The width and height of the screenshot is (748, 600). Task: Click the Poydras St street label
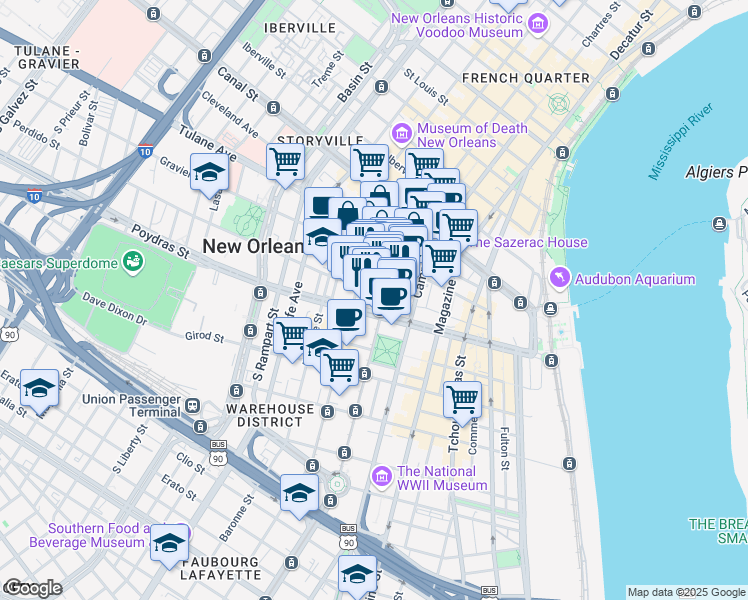pyautogui.click(x=161, y=242)
